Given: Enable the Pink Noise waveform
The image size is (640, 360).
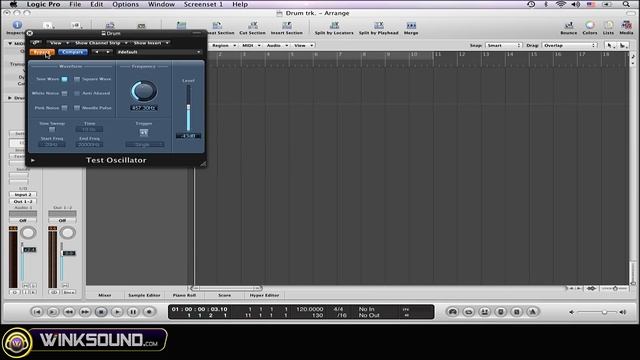Looking at the screenshot, I should click(x=64, y=108).
